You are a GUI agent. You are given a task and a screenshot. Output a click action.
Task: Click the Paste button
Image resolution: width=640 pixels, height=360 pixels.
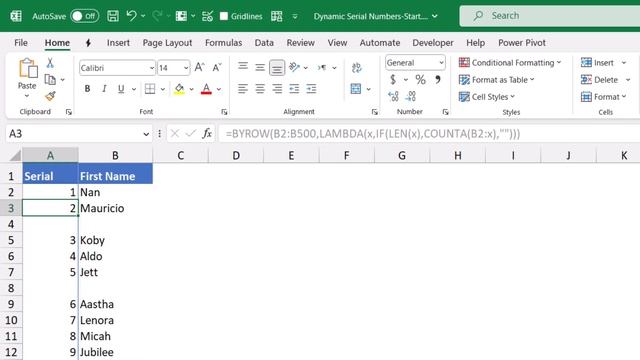[27, 73]
